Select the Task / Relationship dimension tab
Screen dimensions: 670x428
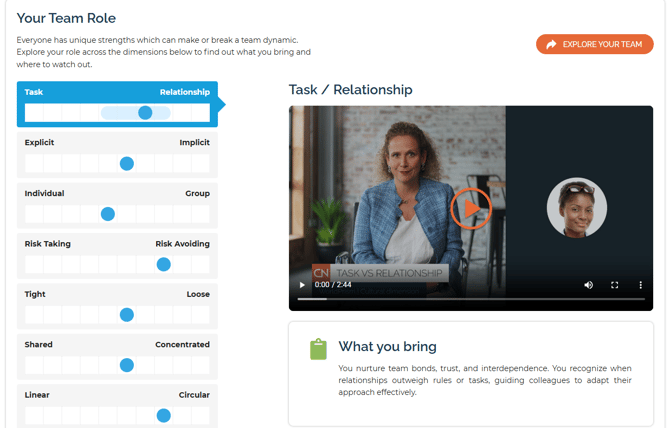[117, 104]
